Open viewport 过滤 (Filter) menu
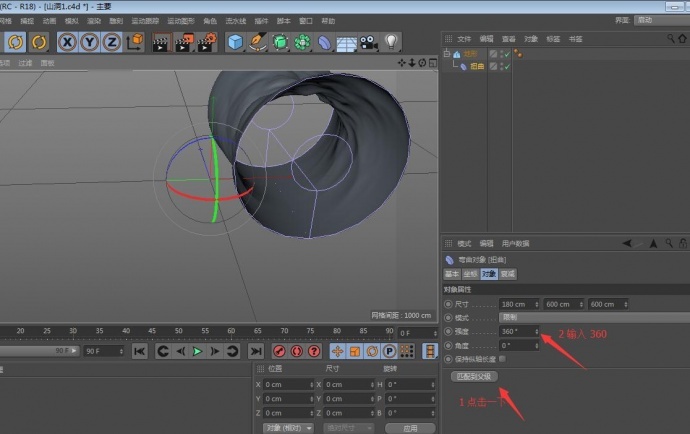690x434 pixels. (25, 63)
